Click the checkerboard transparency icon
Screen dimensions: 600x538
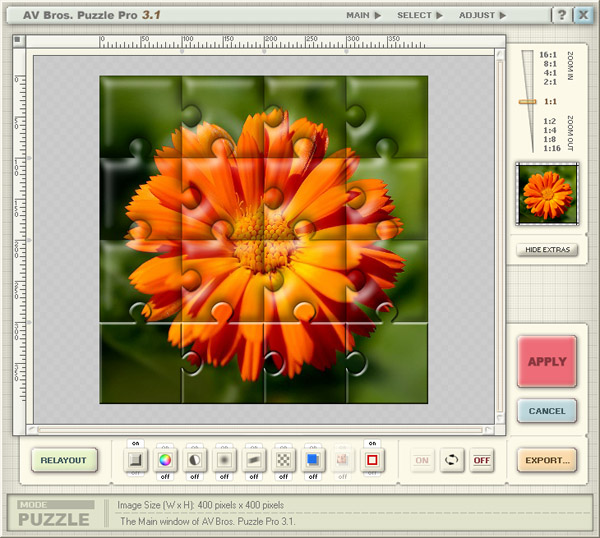(283, 460)
